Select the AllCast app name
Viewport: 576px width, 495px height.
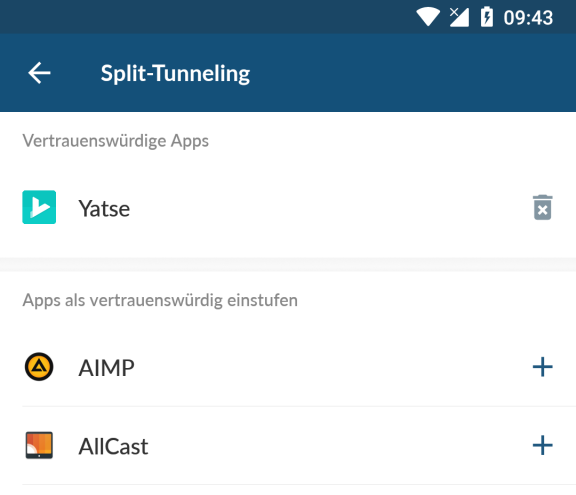coord(114,447)
